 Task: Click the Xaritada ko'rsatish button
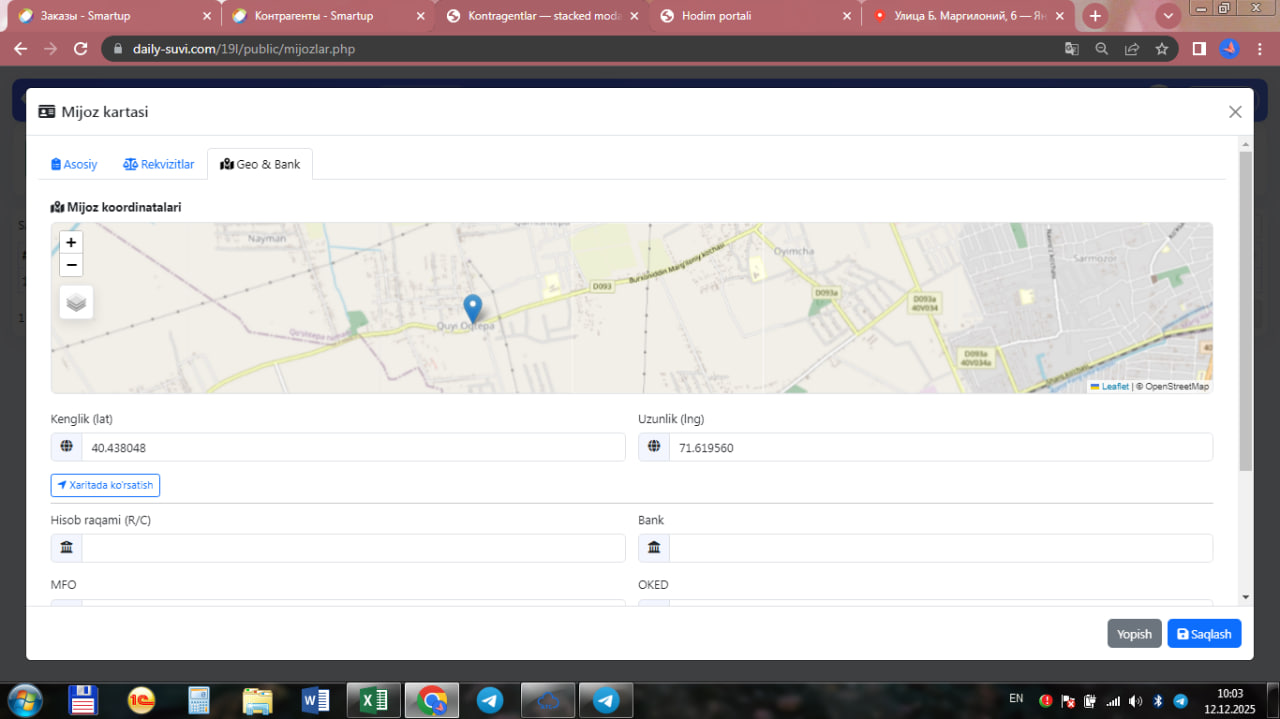coord(105,485)
